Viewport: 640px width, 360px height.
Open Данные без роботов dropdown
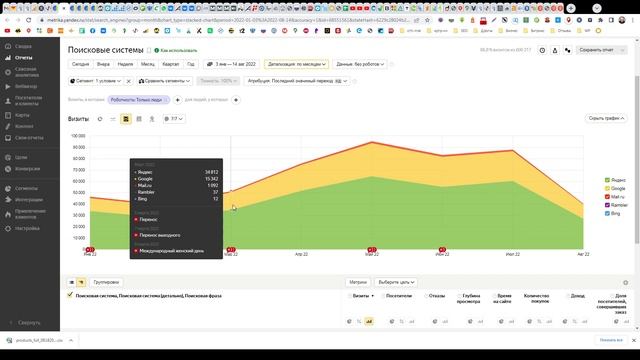360,64
